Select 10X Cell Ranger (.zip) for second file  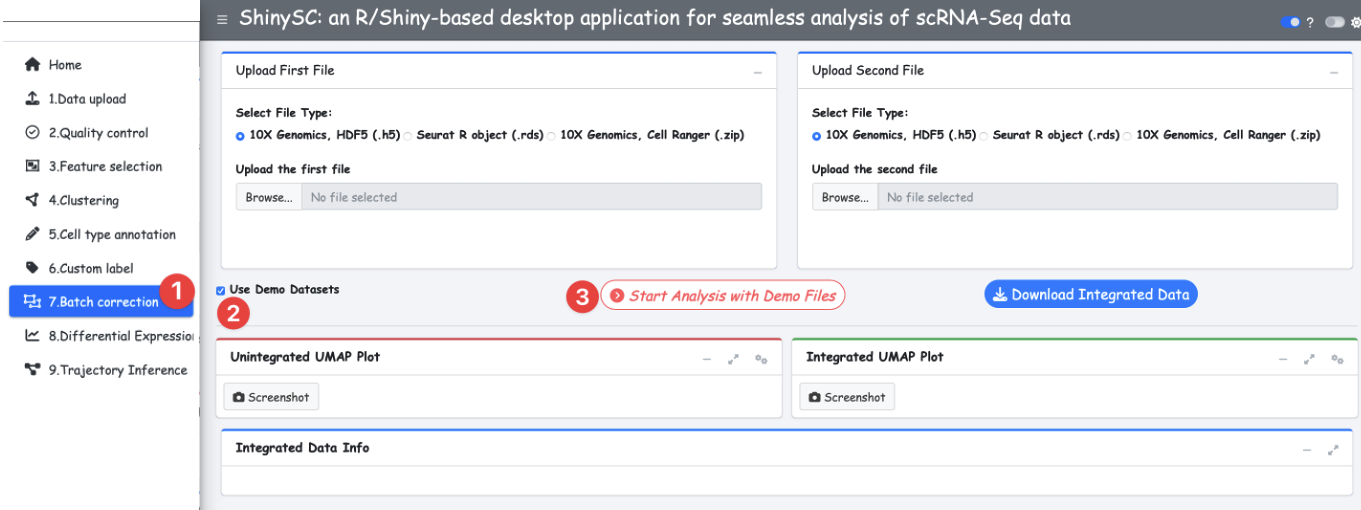1128,136
